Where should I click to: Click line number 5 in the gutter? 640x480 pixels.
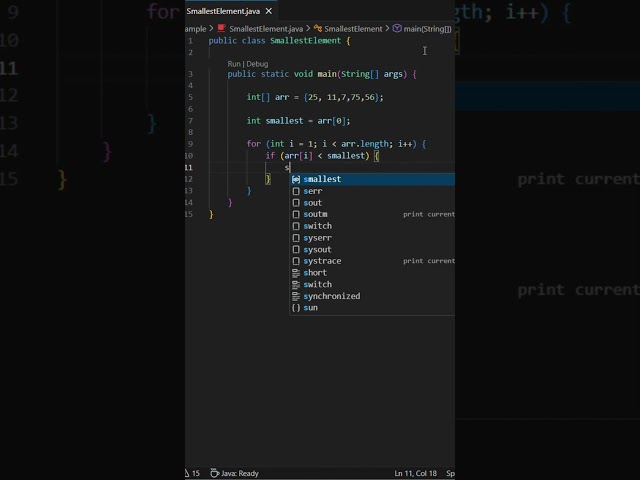[190, 97]
